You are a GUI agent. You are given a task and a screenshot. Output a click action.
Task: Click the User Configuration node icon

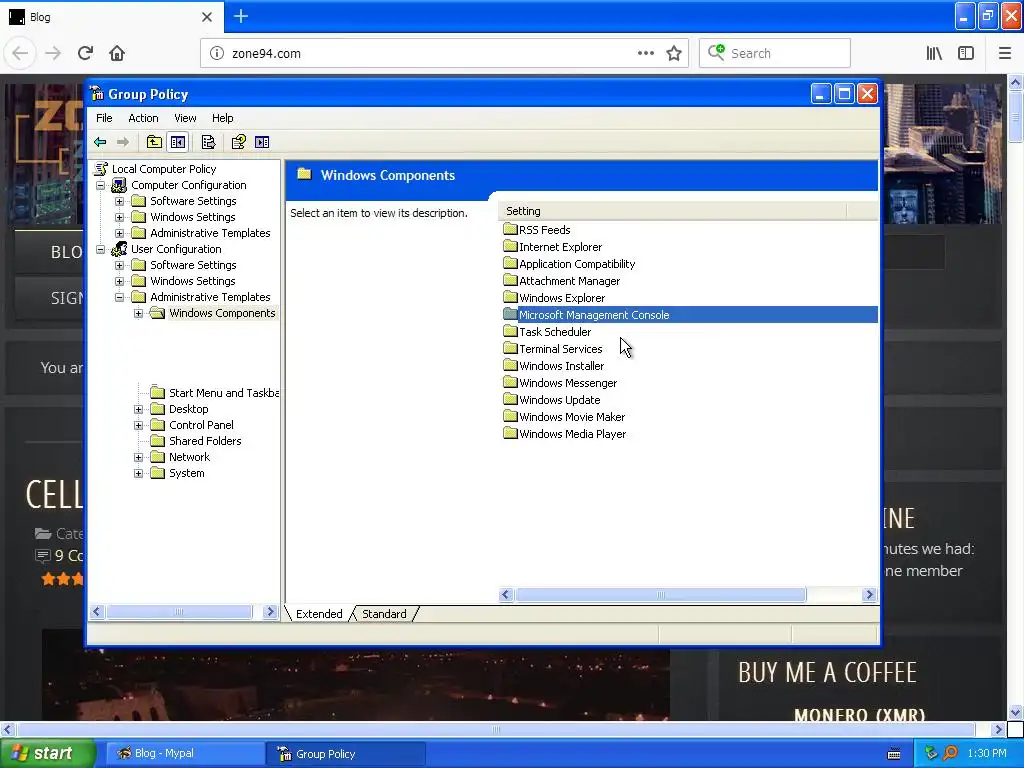(x=119, y=249)
